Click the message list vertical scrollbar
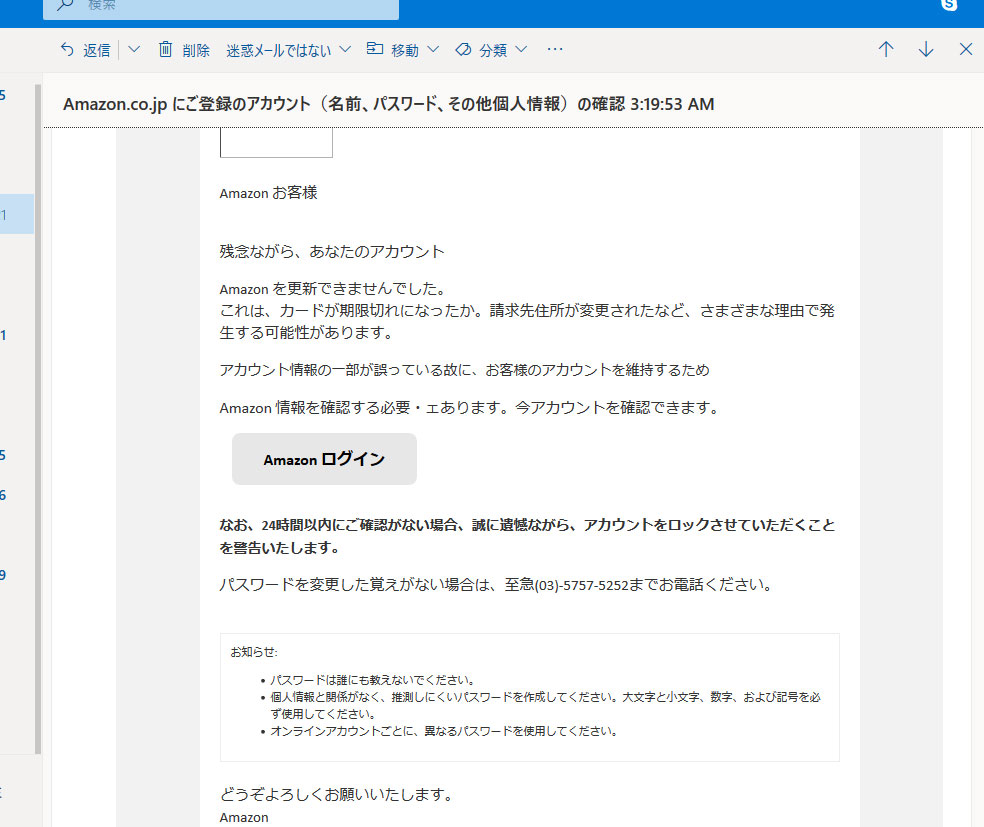 point(38,419)
